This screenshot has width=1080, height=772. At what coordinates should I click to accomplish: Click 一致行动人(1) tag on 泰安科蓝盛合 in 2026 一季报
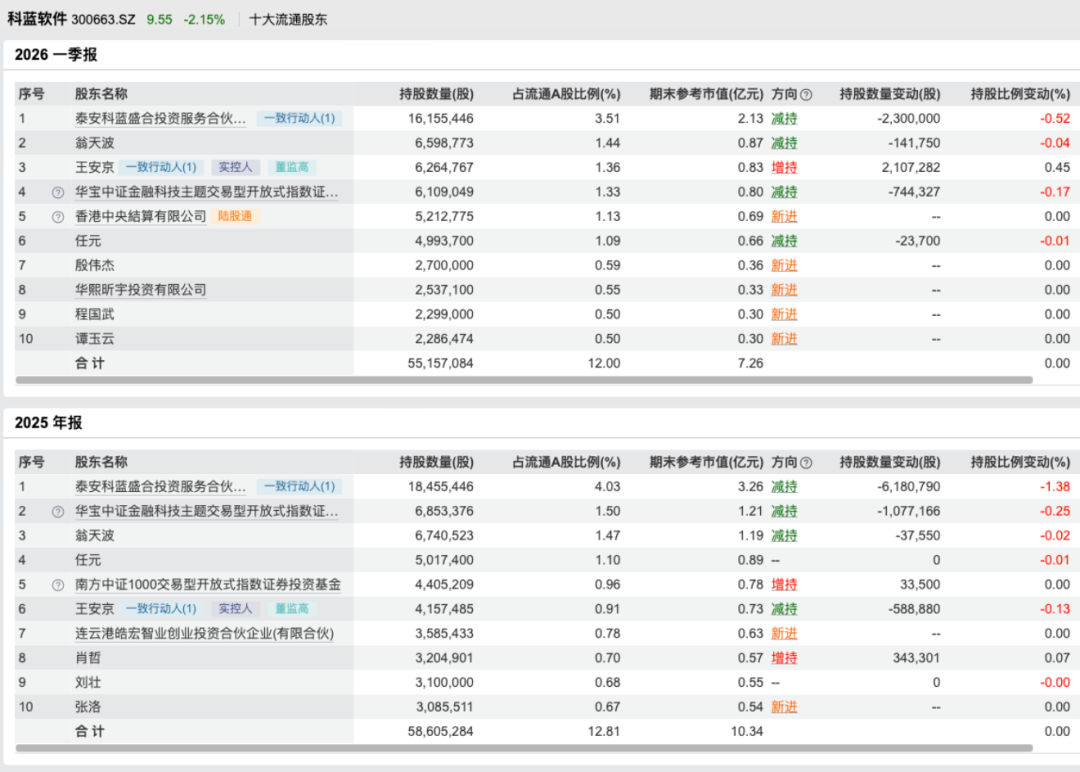click(299, 118)
